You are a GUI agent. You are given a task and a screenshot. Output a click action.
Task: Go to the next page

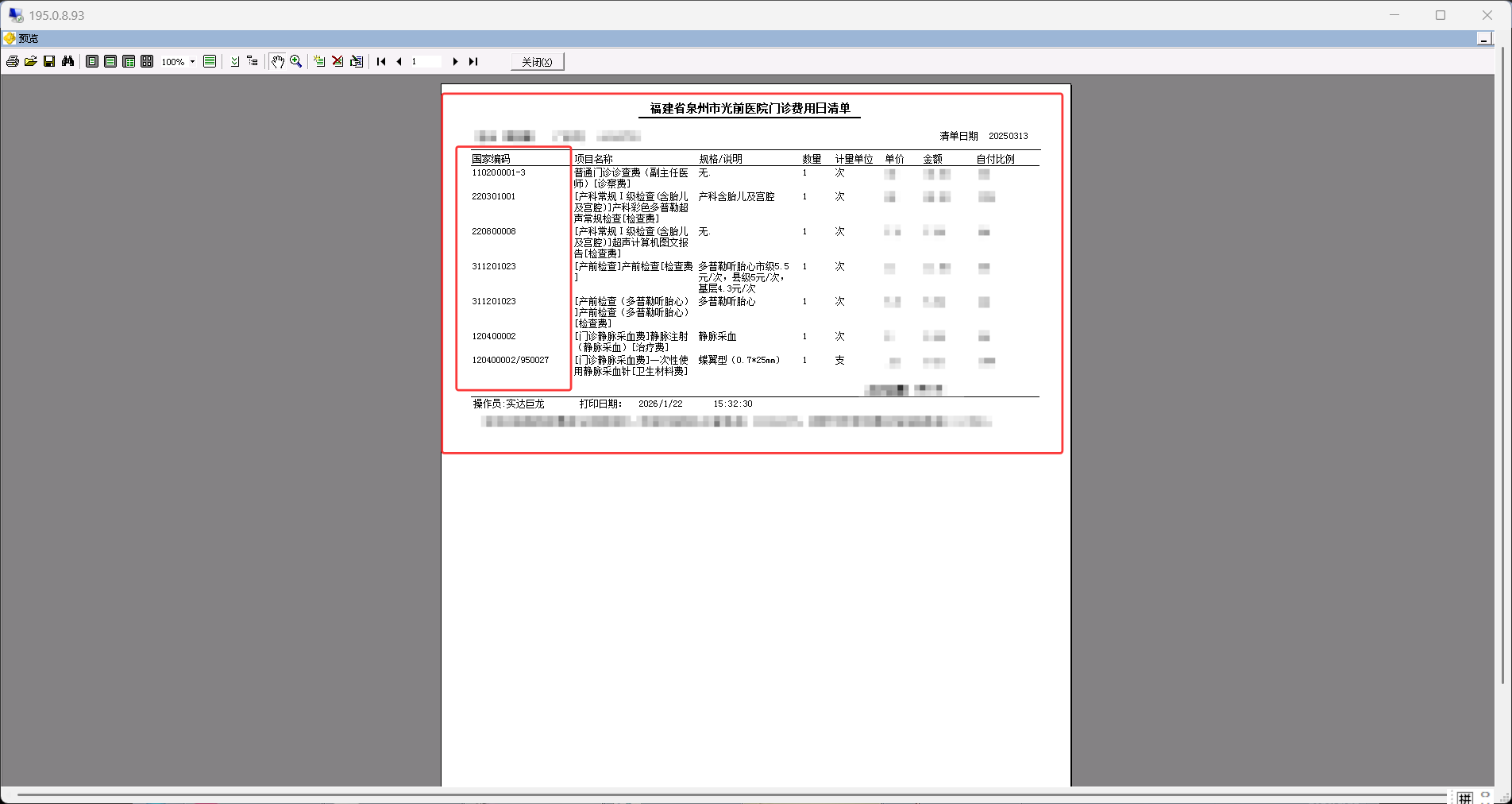click(455, 61)
